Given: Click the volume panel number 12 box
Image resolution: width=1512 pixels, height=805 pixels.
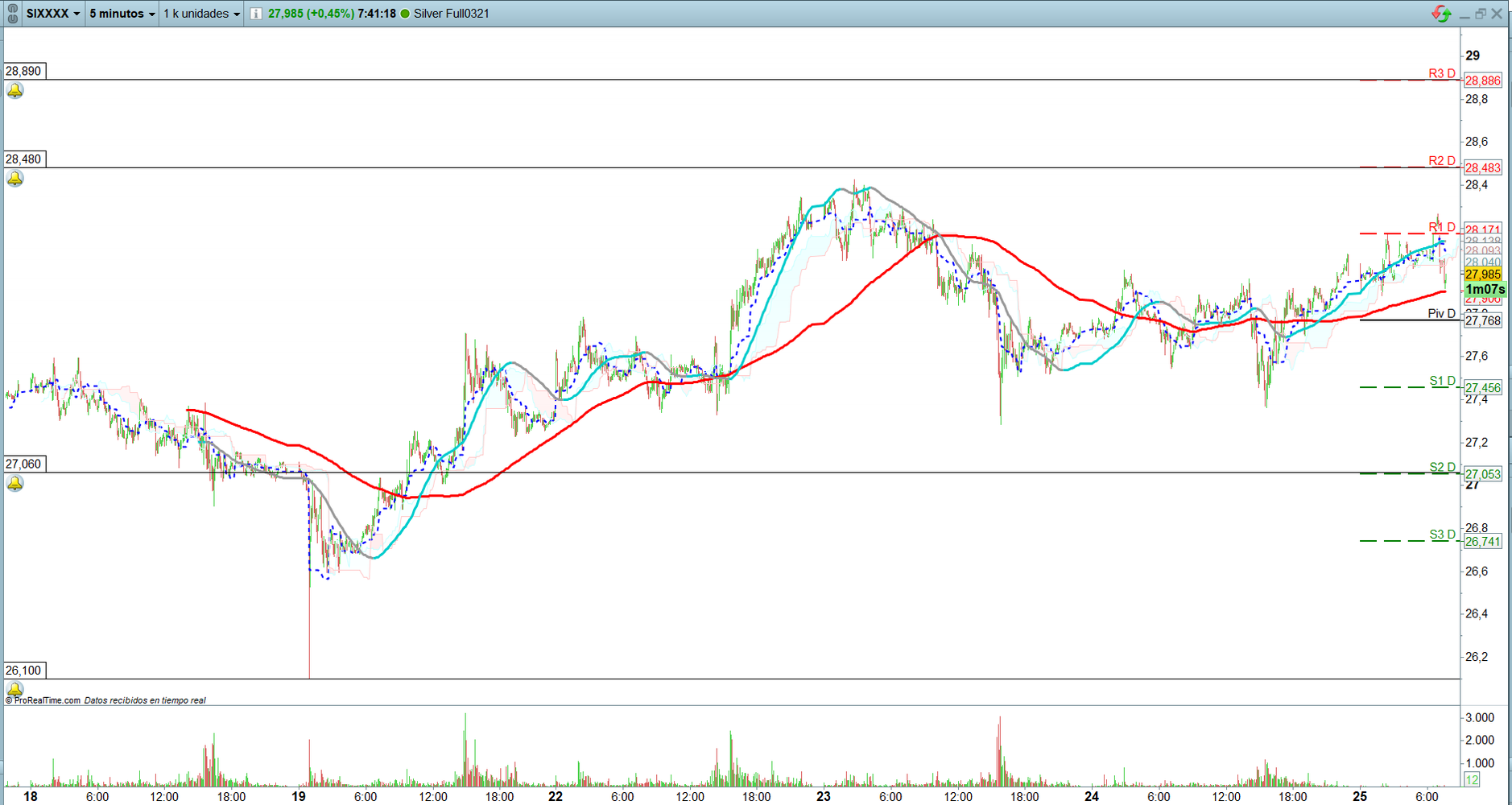Looking at the screenshot, I should pyautogui.click(x=1473, y=779).
